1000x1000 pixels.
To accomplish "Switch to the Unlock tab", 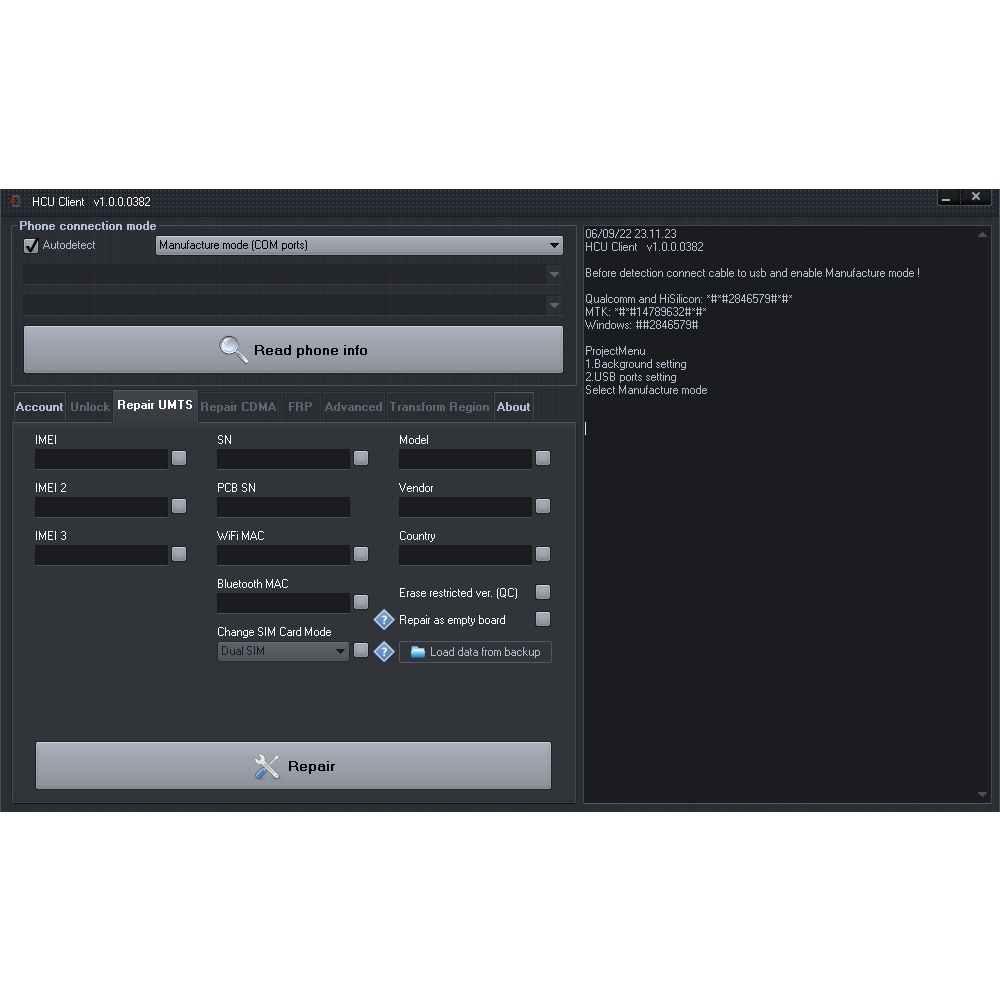I will coord(90,407).
